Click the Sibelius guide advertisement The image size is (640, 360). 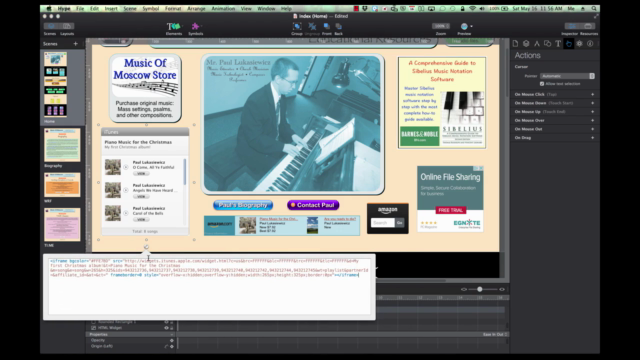[442, 102]
